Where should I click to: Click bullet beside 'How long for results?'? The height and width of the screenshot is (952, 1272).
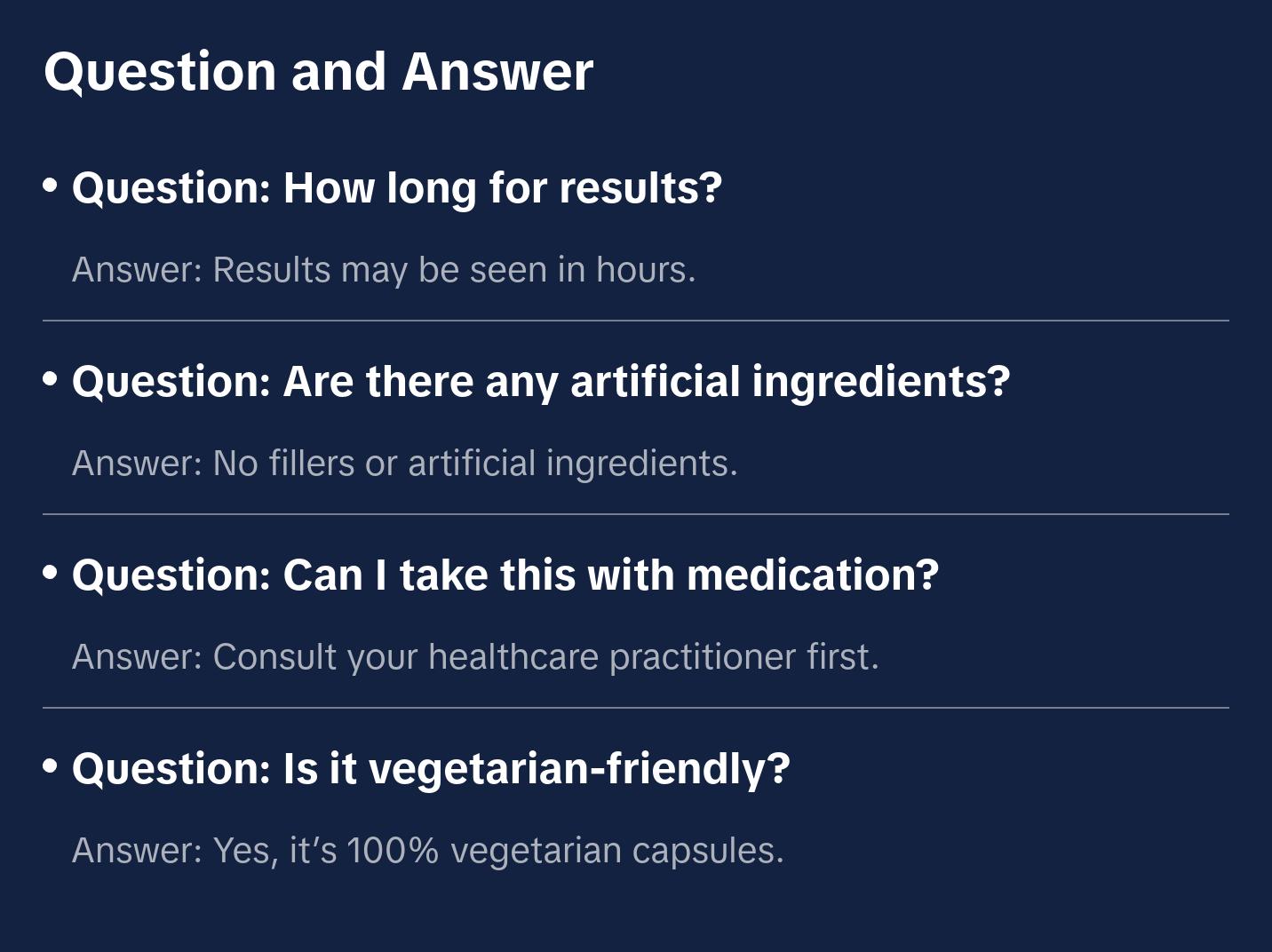click(51, 186)
